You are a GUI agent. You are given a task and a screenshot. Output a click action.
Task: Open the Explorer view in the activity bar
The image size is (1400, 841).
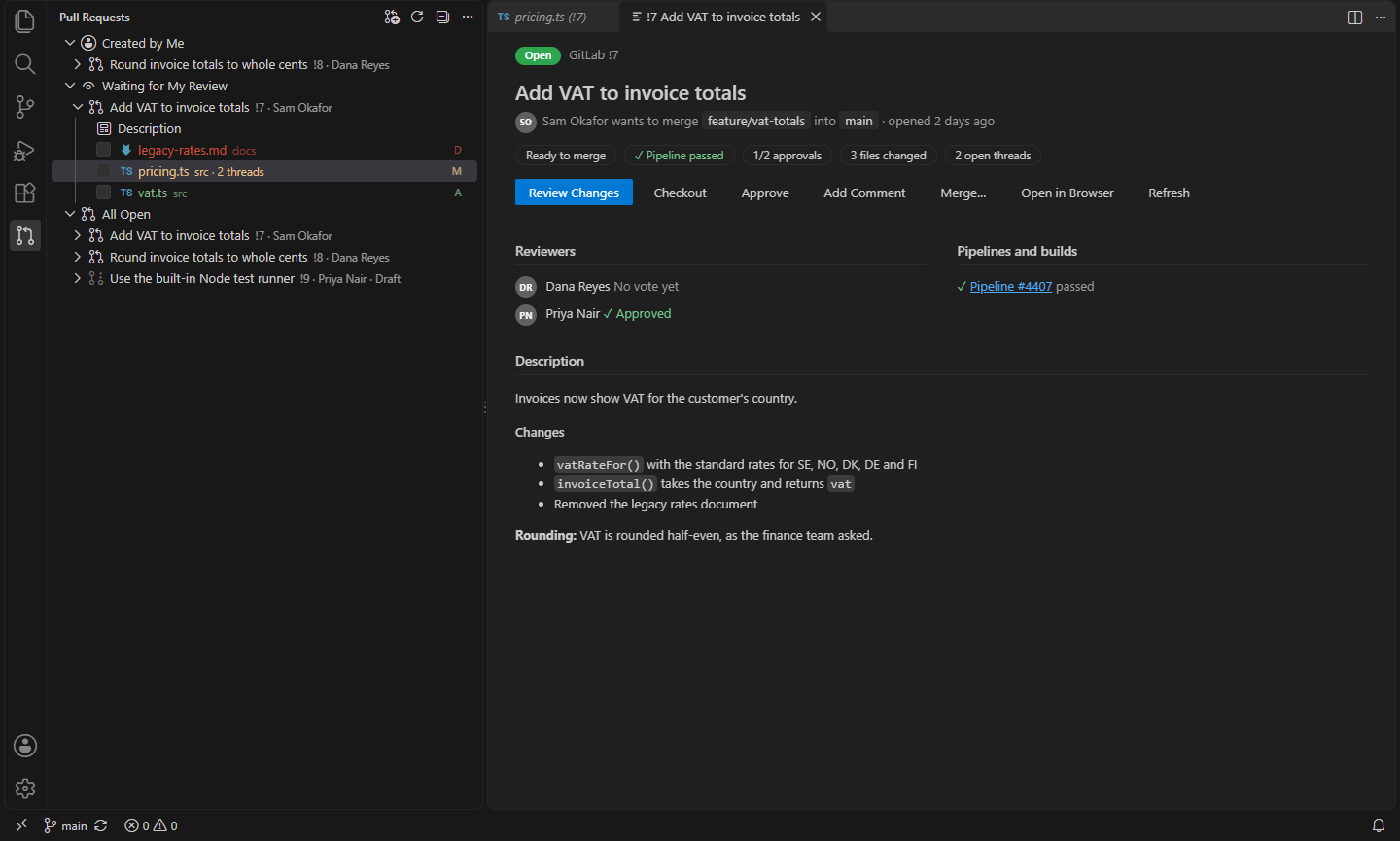coord(25,21)
